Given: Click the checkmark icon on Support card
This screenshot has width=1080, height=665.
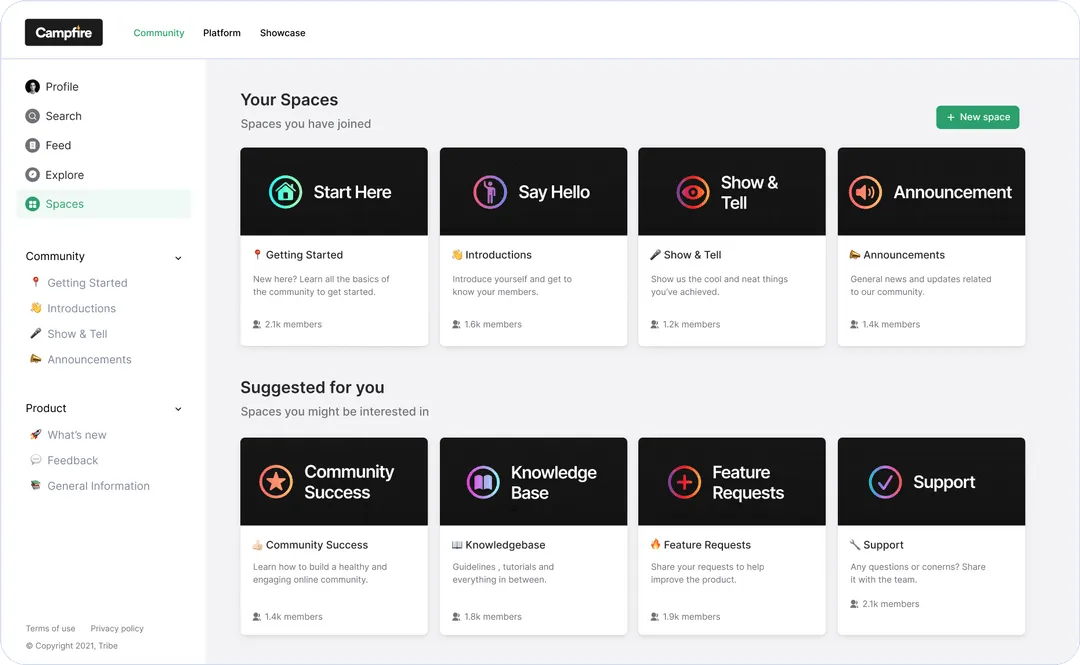Looking at the screenshot, I should point(885,482).
